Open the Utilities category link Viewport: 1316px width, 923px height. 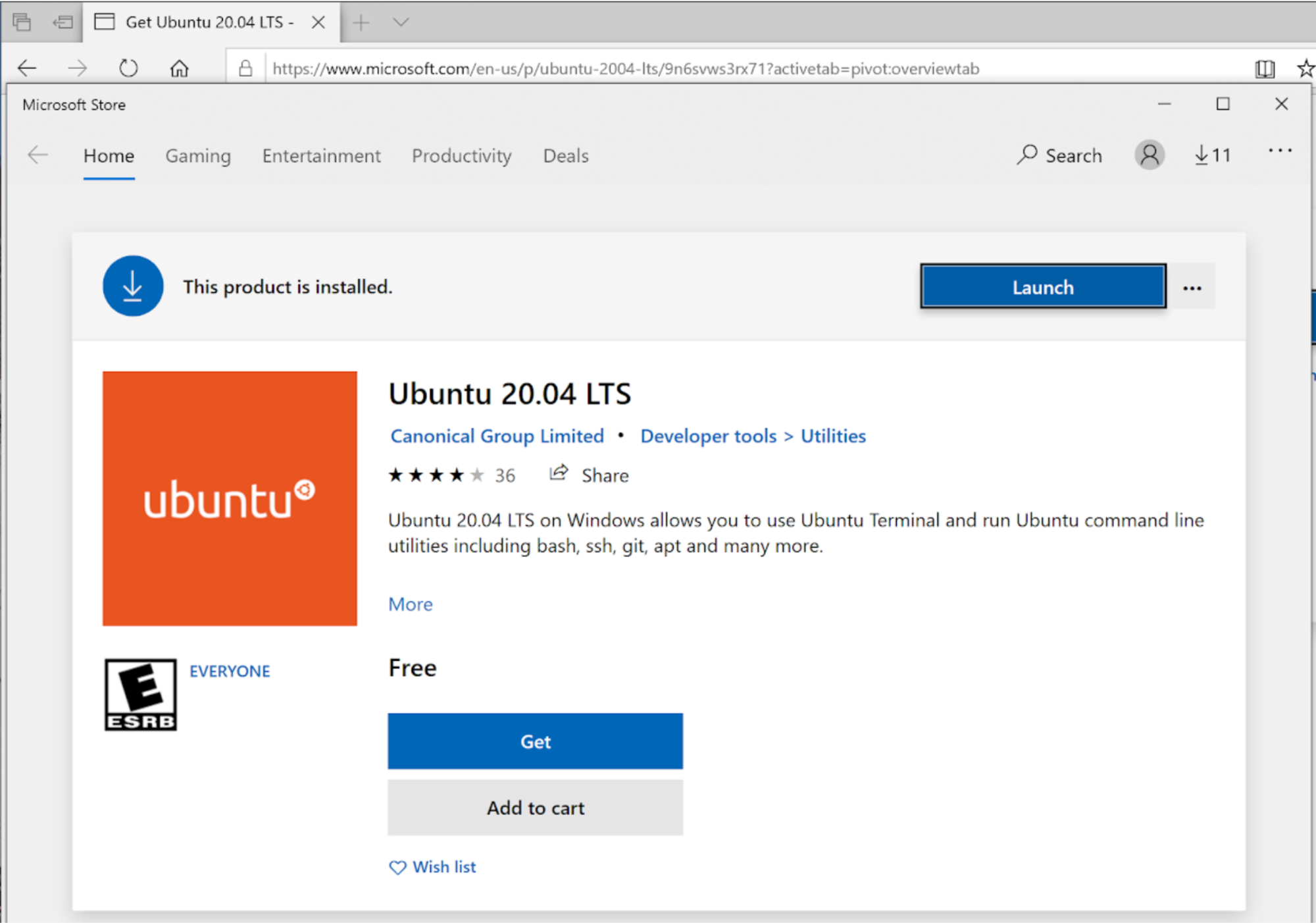tap(833, 436)
